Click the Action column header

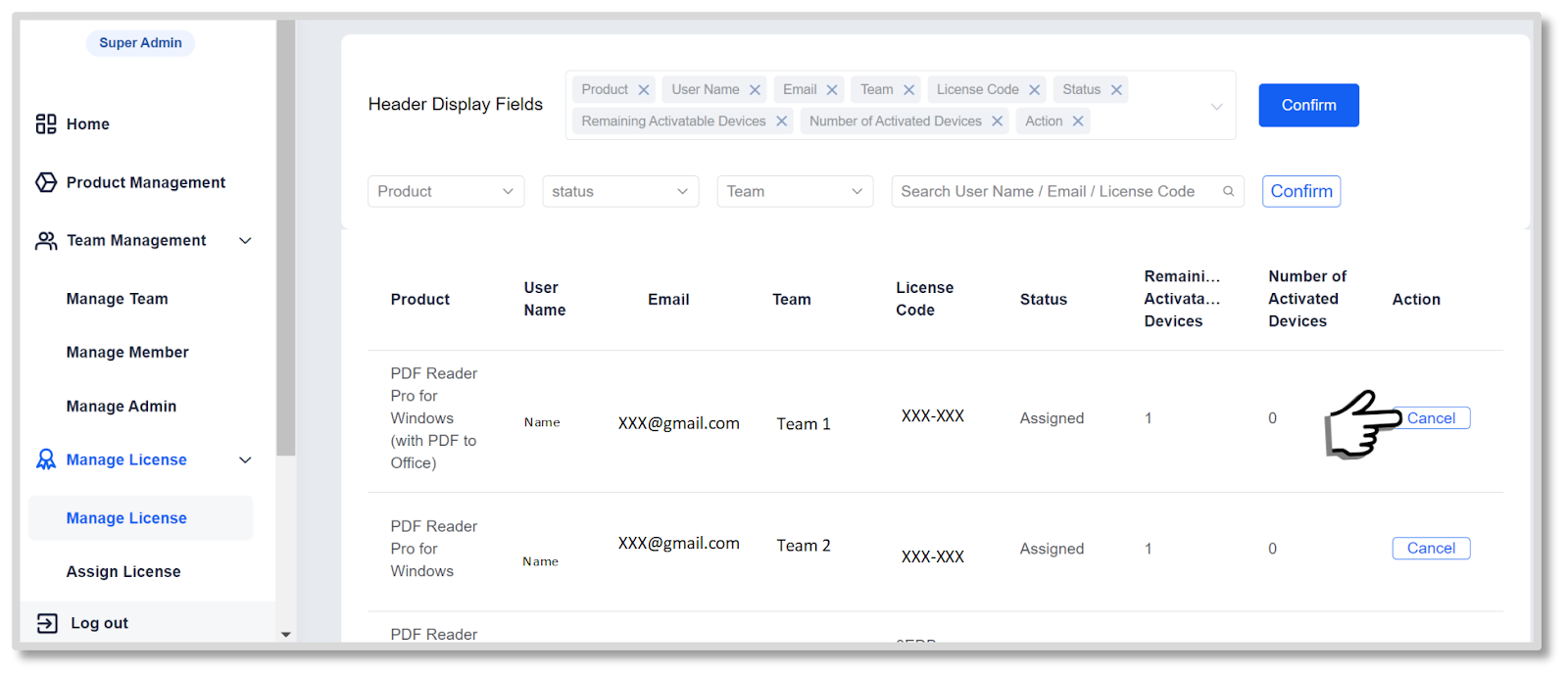1416,300
